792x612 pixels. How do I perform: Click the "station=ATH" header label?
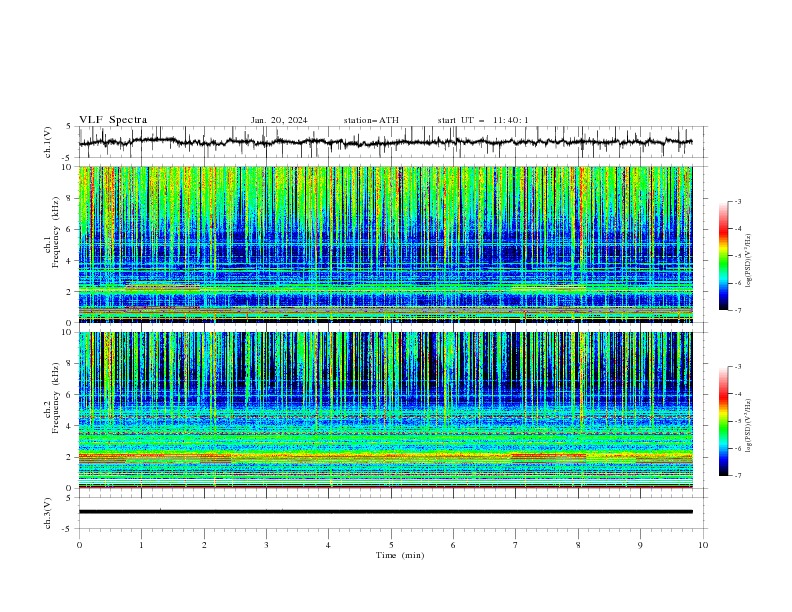pyautogui.click(x=371, y=120)
